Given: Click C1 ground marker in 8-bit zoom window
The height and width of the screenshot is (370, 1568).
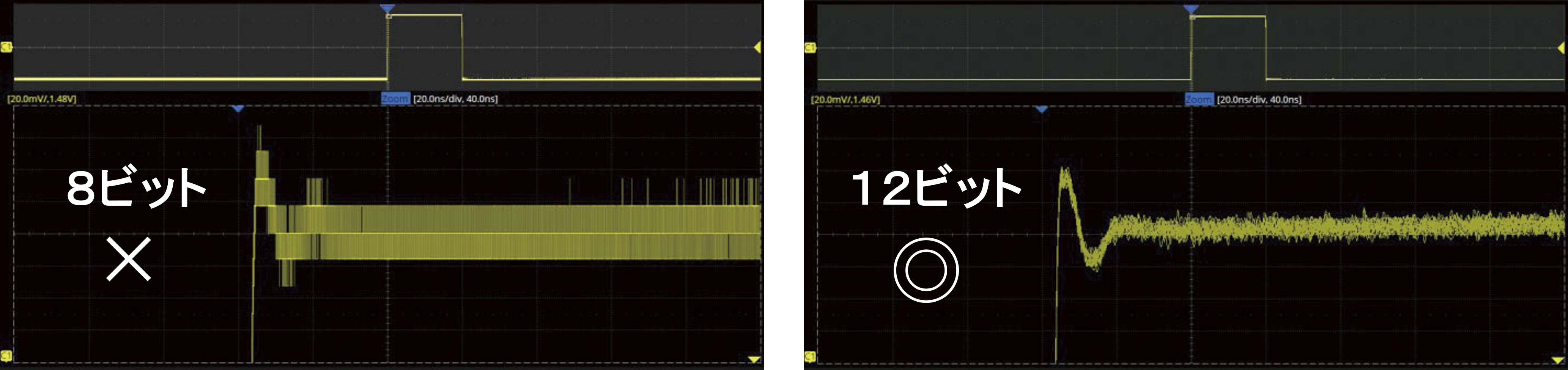Looking at the screenshot, I should point(7,356).
